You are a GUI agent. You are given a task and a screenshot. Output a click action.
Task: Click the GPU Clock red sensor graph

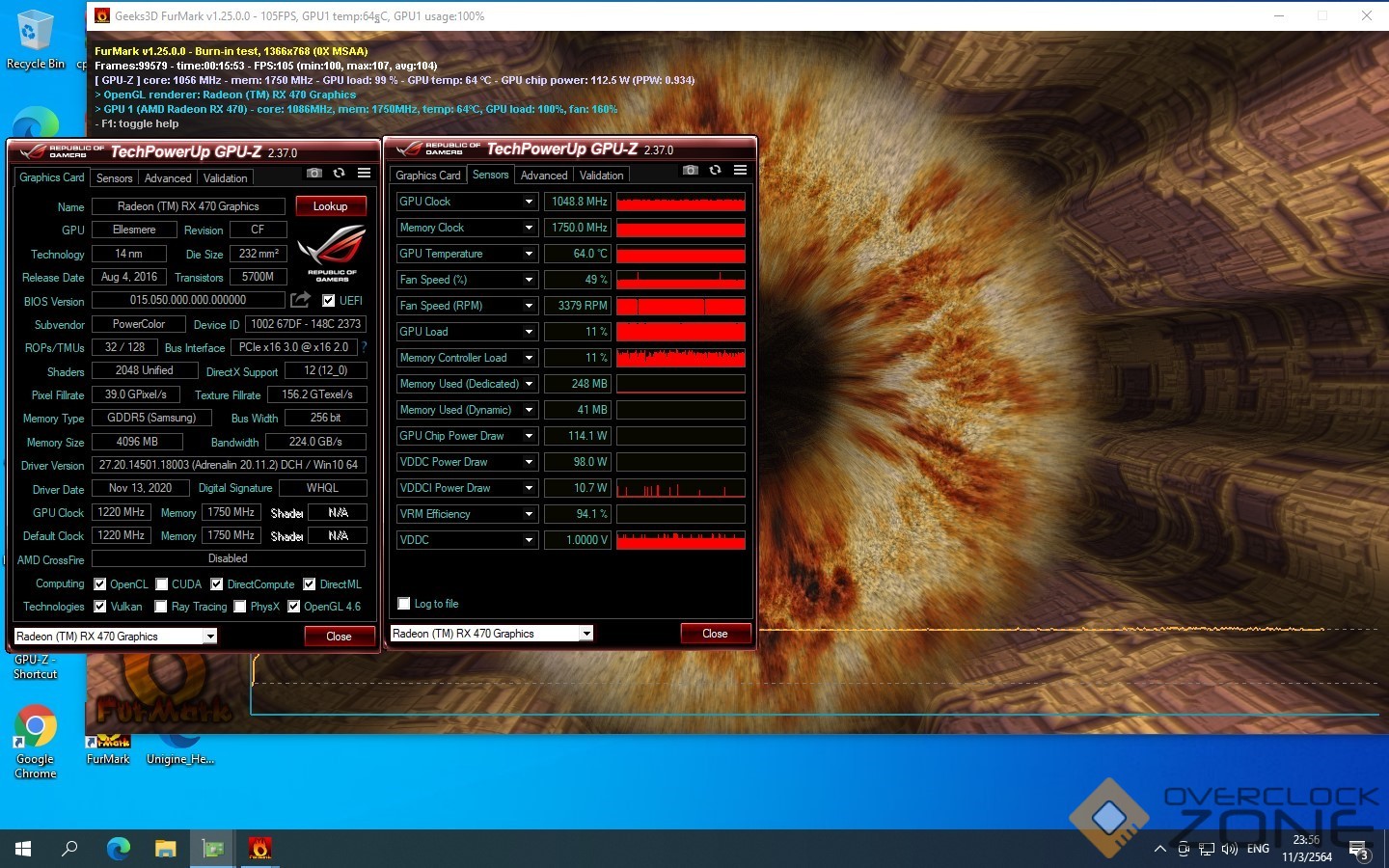[x=681, y=202]
